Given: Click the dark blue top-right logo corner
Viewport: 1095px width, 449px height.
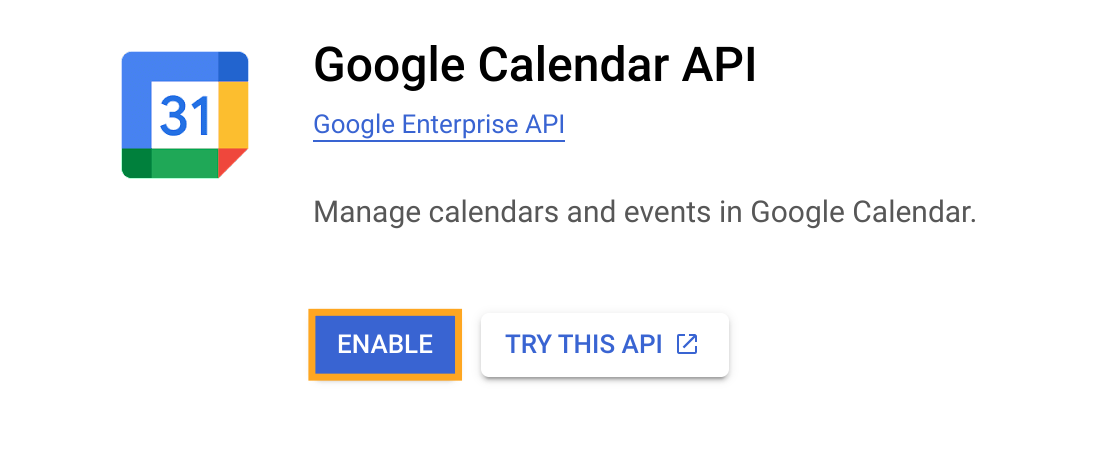Looking at the screenshot, I should (x=233, y=66).
